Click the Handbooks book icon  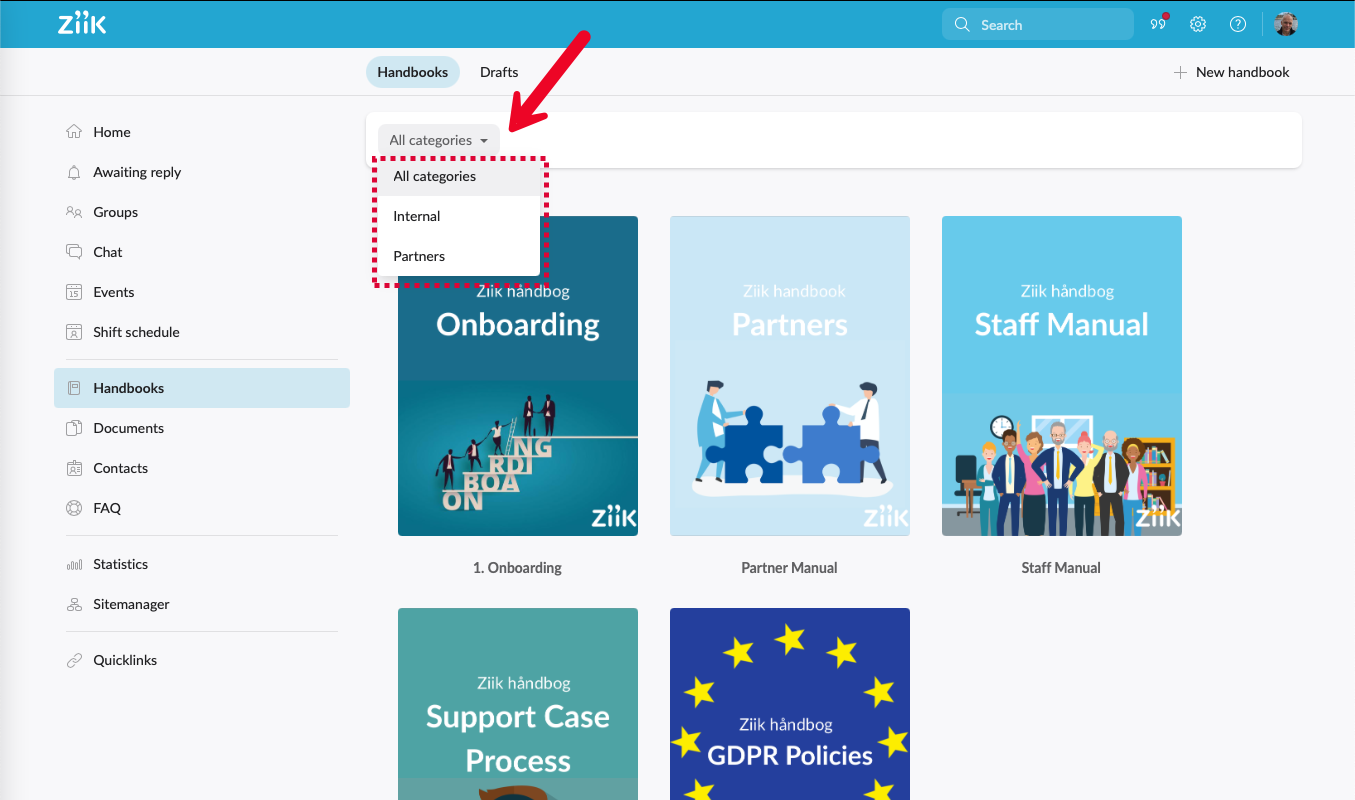tap(74, 388)
